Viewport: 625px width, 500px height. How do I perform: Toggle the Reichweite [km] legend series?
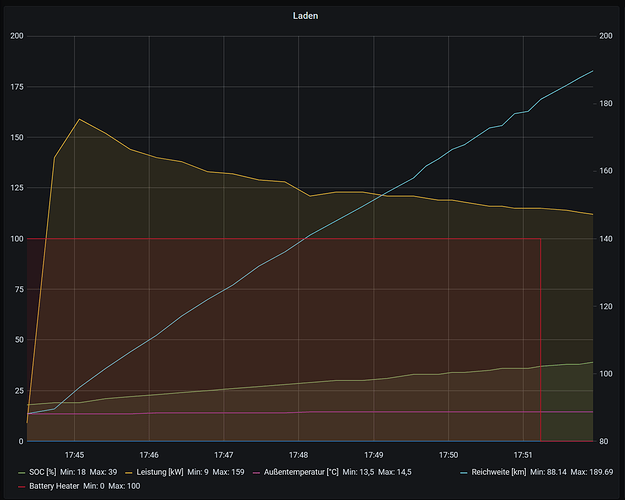(499, 472)
